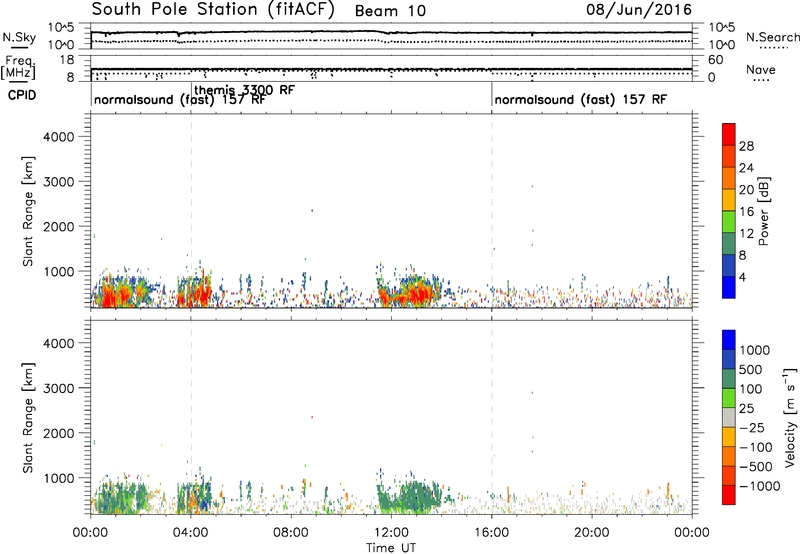This screenshot has height=554, width=800.
Task: Click the 'N.Sky' legend label
Action: tap(19, 37)
